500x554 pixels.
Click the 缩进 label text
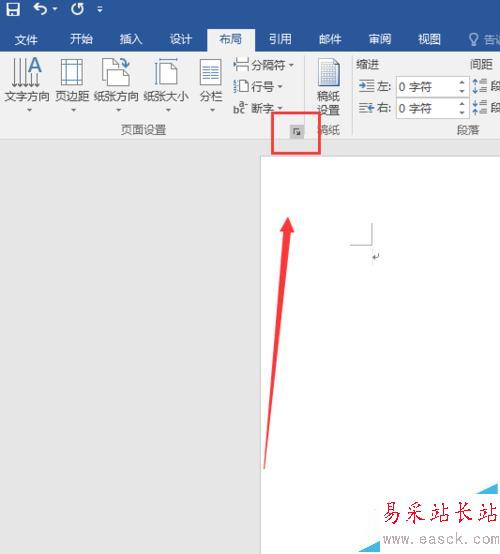(367, 65)
